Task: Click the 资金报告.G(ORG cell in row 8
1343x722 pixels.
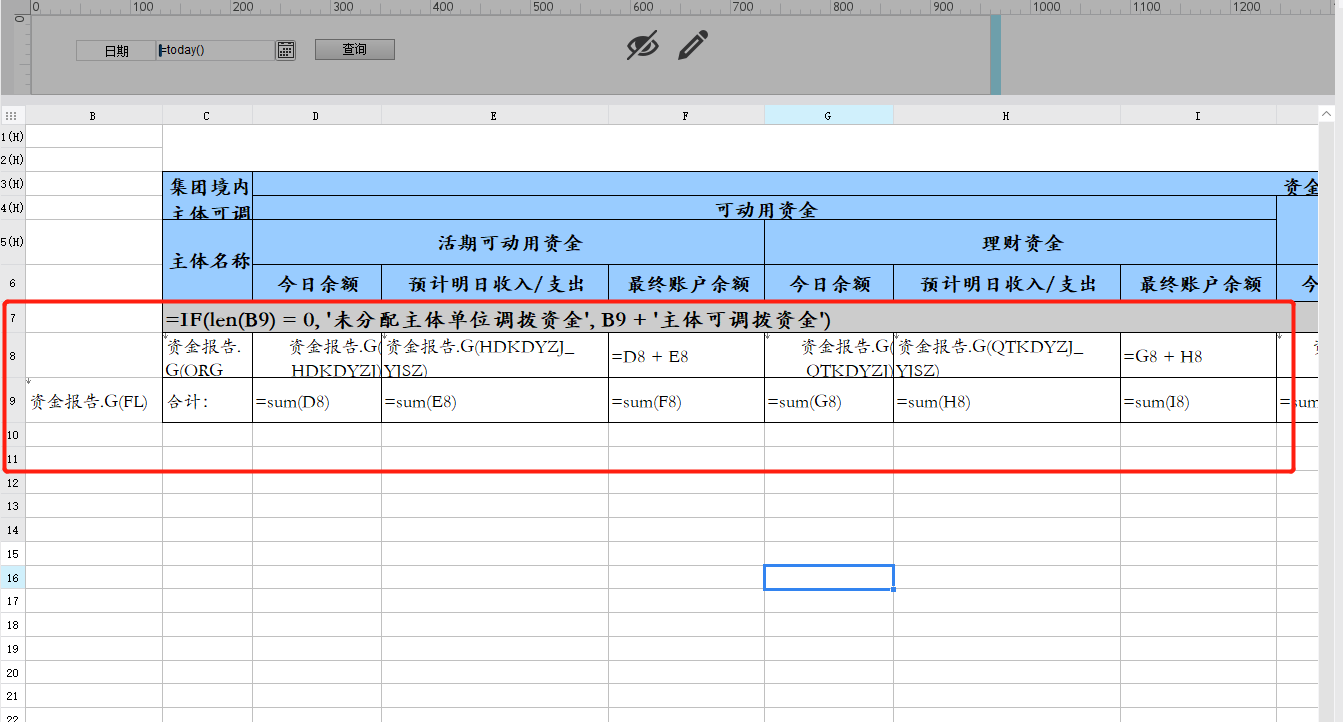Action: (207, 356)
